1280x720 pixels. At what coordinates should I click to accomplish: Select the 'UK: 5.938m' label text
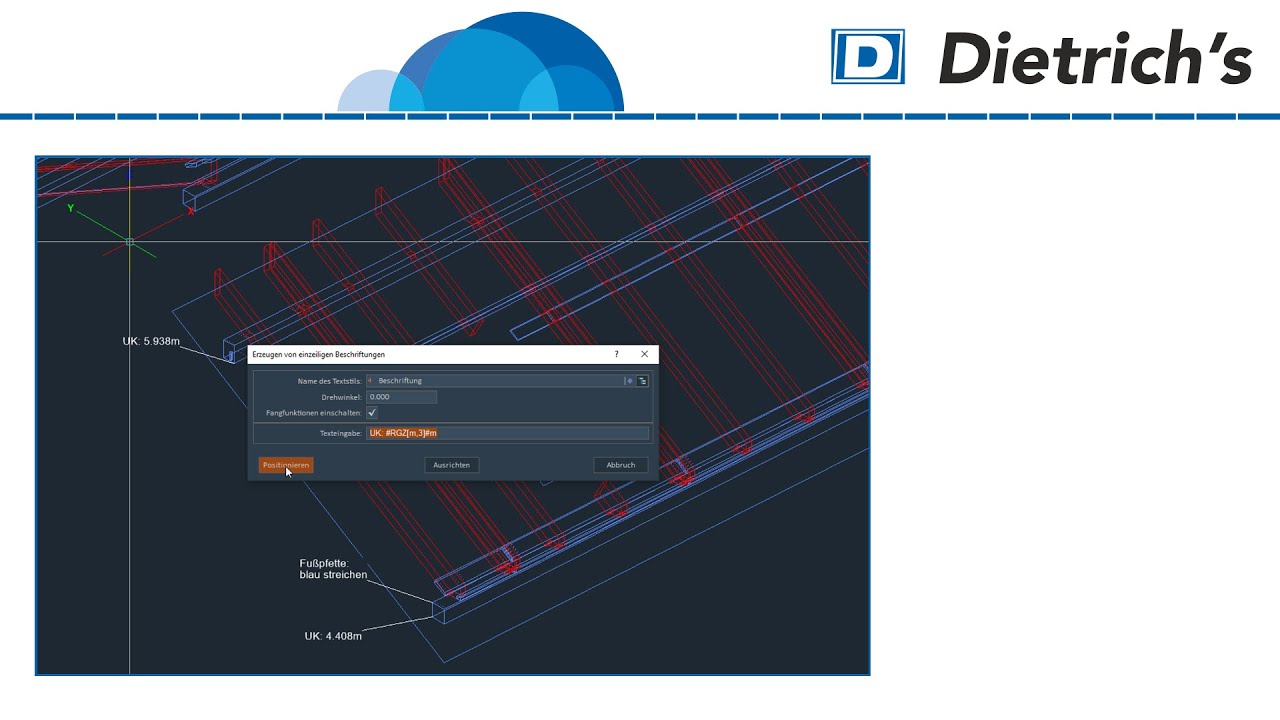tap(151, 342)
